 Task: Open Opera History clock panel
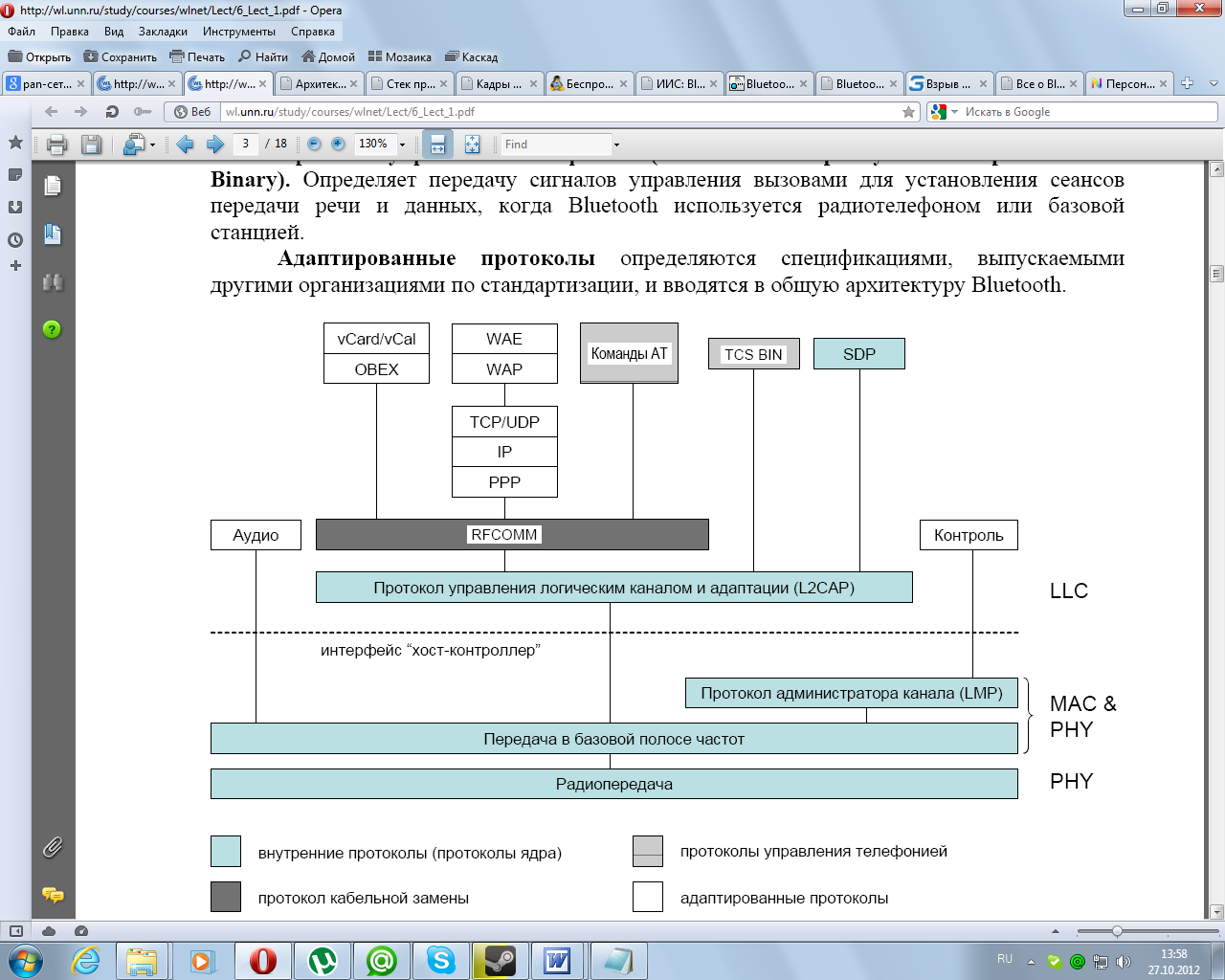coord(15,239)
